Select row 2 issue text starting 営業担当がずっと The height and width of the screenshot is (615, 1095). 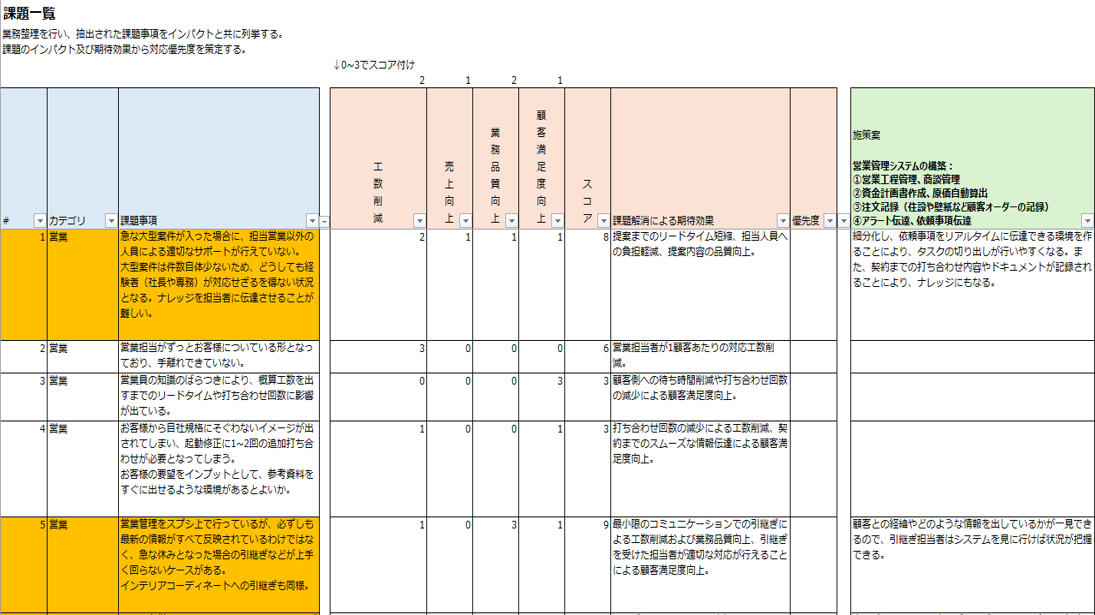coord(219,357)
